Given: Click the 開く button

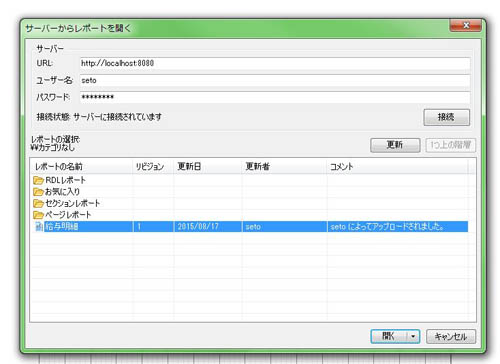Looking at the screenshot, I should 389,336.
